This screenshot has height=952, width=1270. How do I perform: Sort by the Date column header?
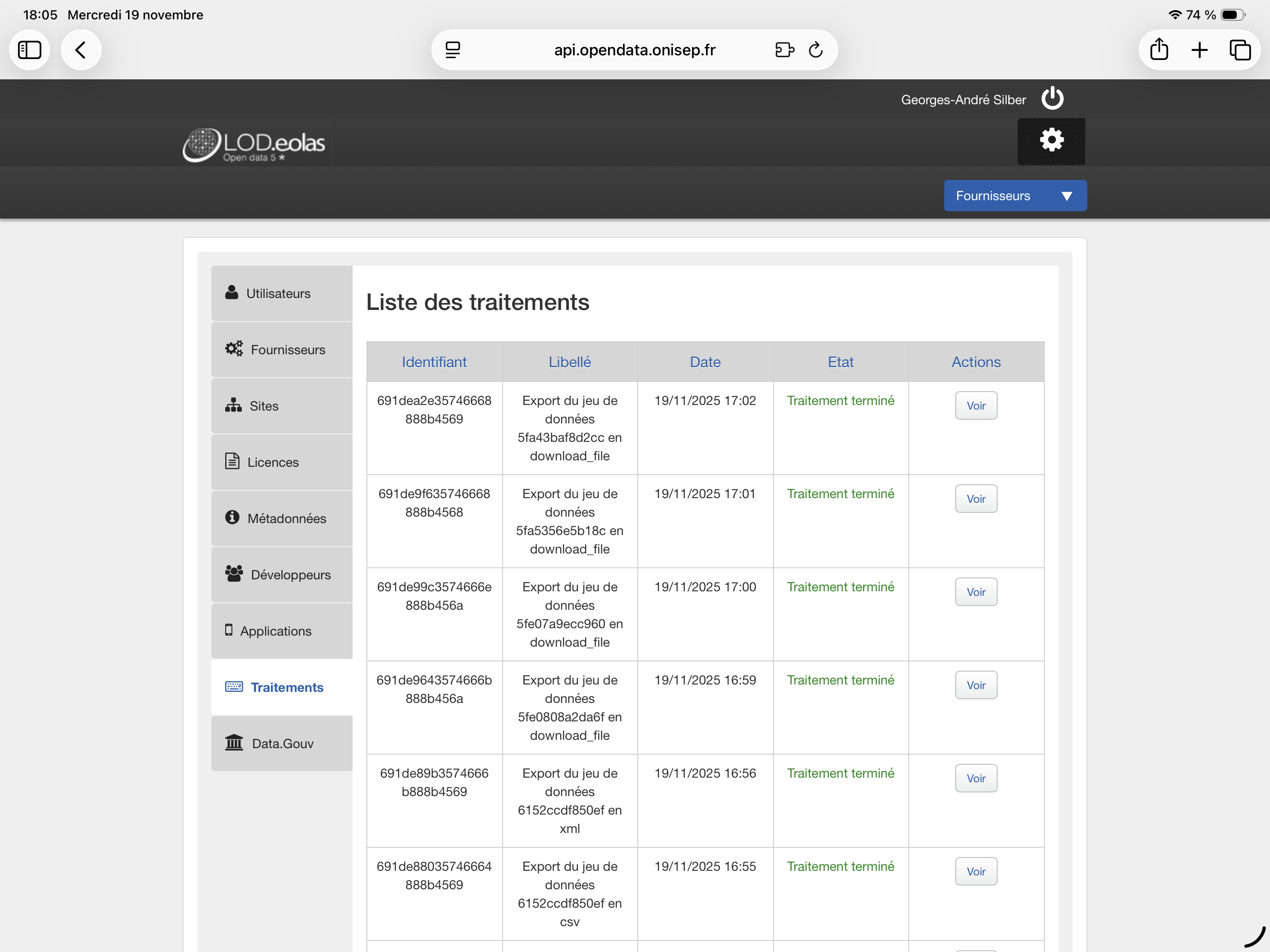[x=705, y=362]
